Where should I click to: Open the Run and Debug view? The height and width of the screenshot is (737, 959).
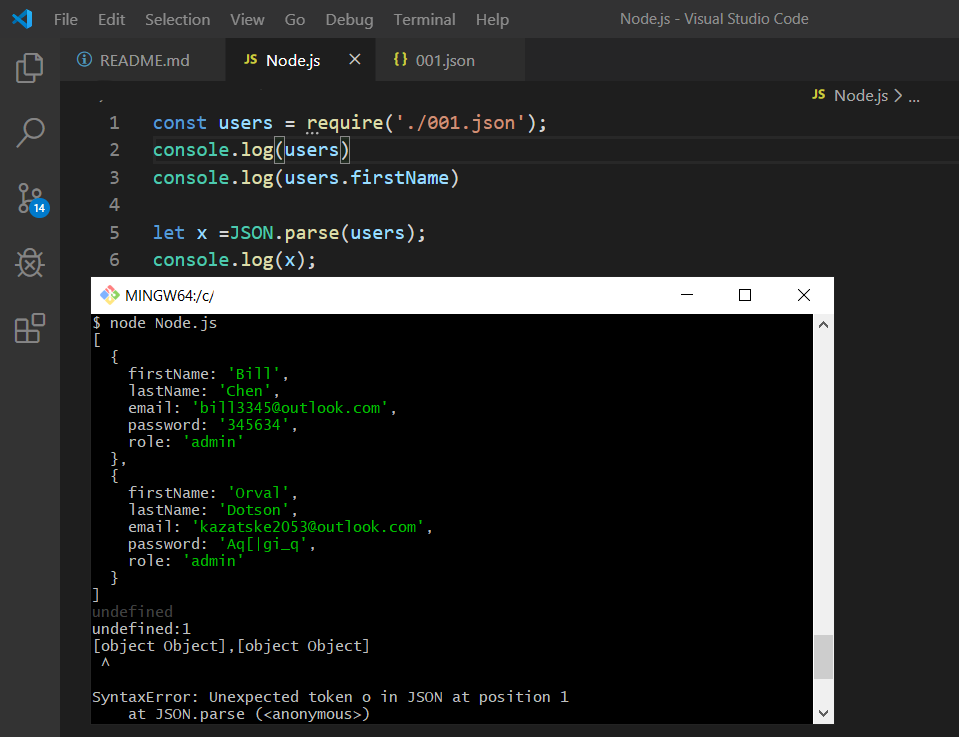click(29, 263)
